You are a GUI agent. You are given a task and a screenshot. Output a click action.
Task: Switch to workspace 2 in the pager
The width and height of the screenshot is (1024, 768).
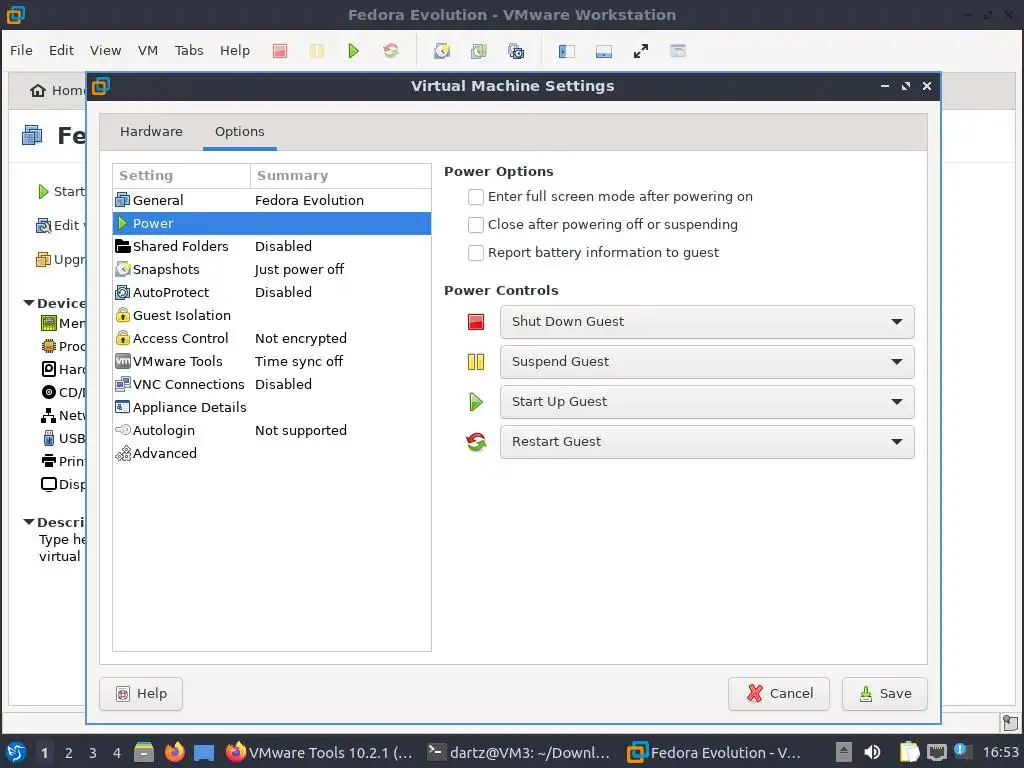[x=69, y=753]
